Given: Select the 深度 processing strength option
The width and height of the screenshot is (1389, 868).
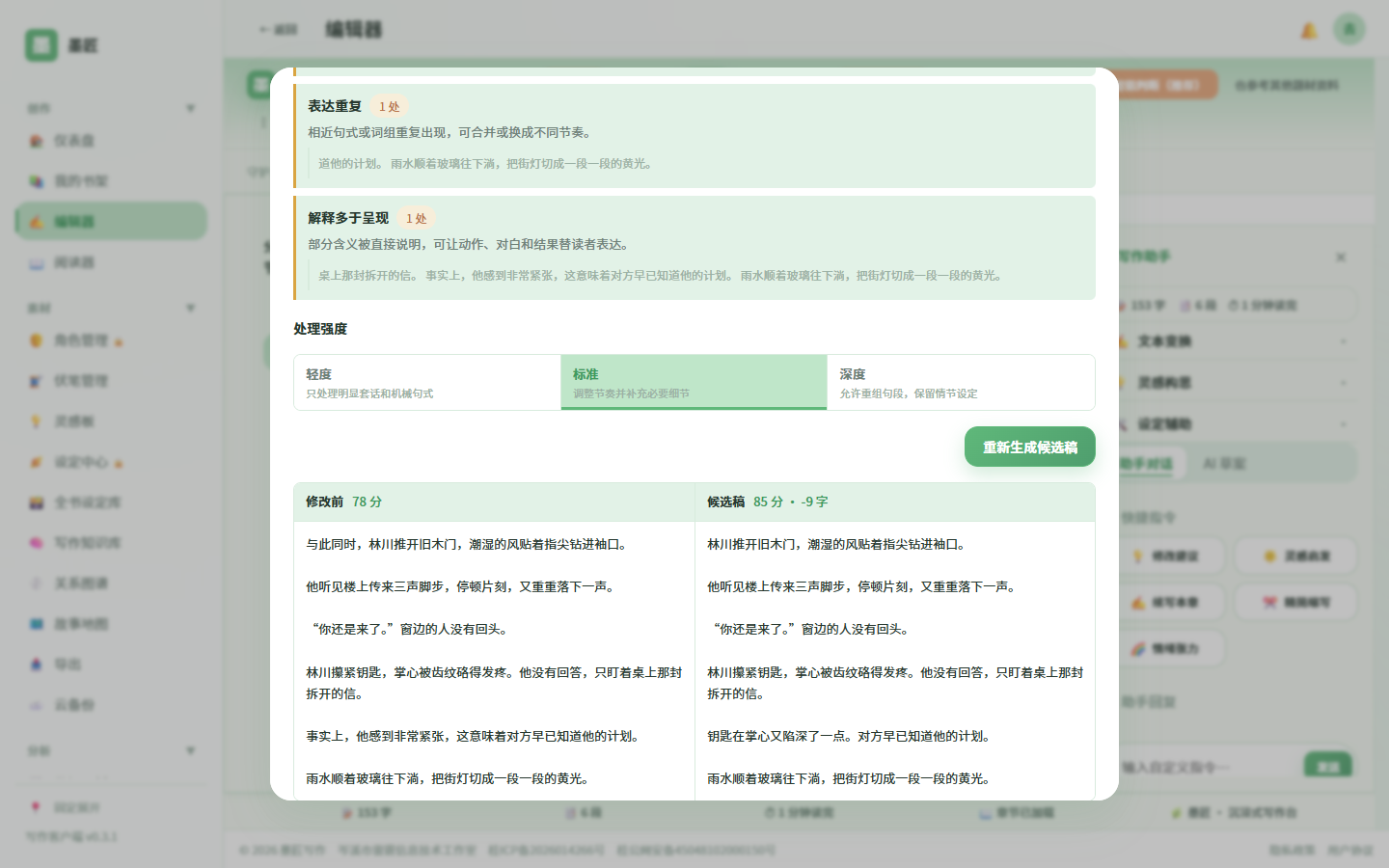Looking at the screenshot, I should (x=961, y=383).
